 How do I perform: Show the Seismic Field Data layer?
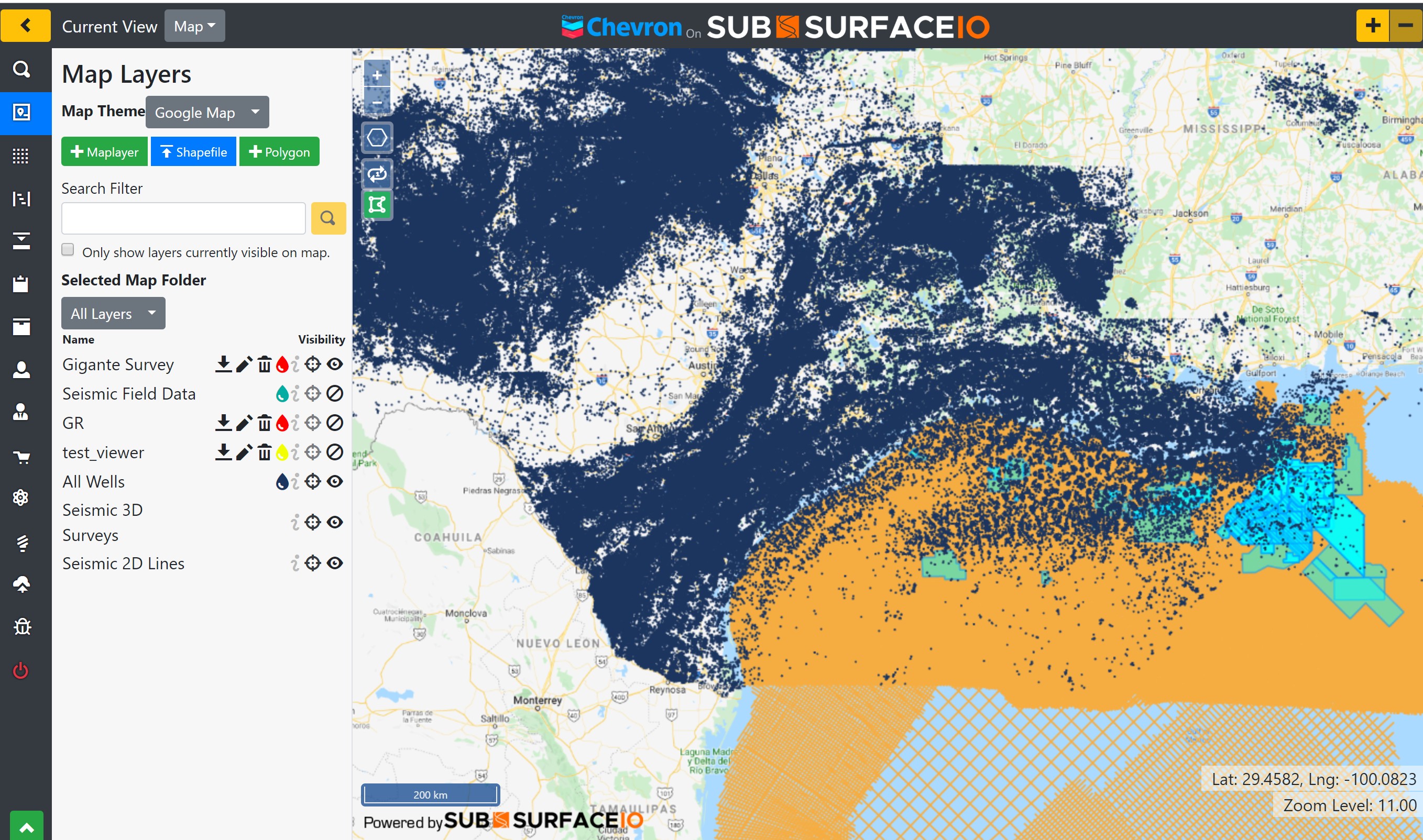[335, 393]
